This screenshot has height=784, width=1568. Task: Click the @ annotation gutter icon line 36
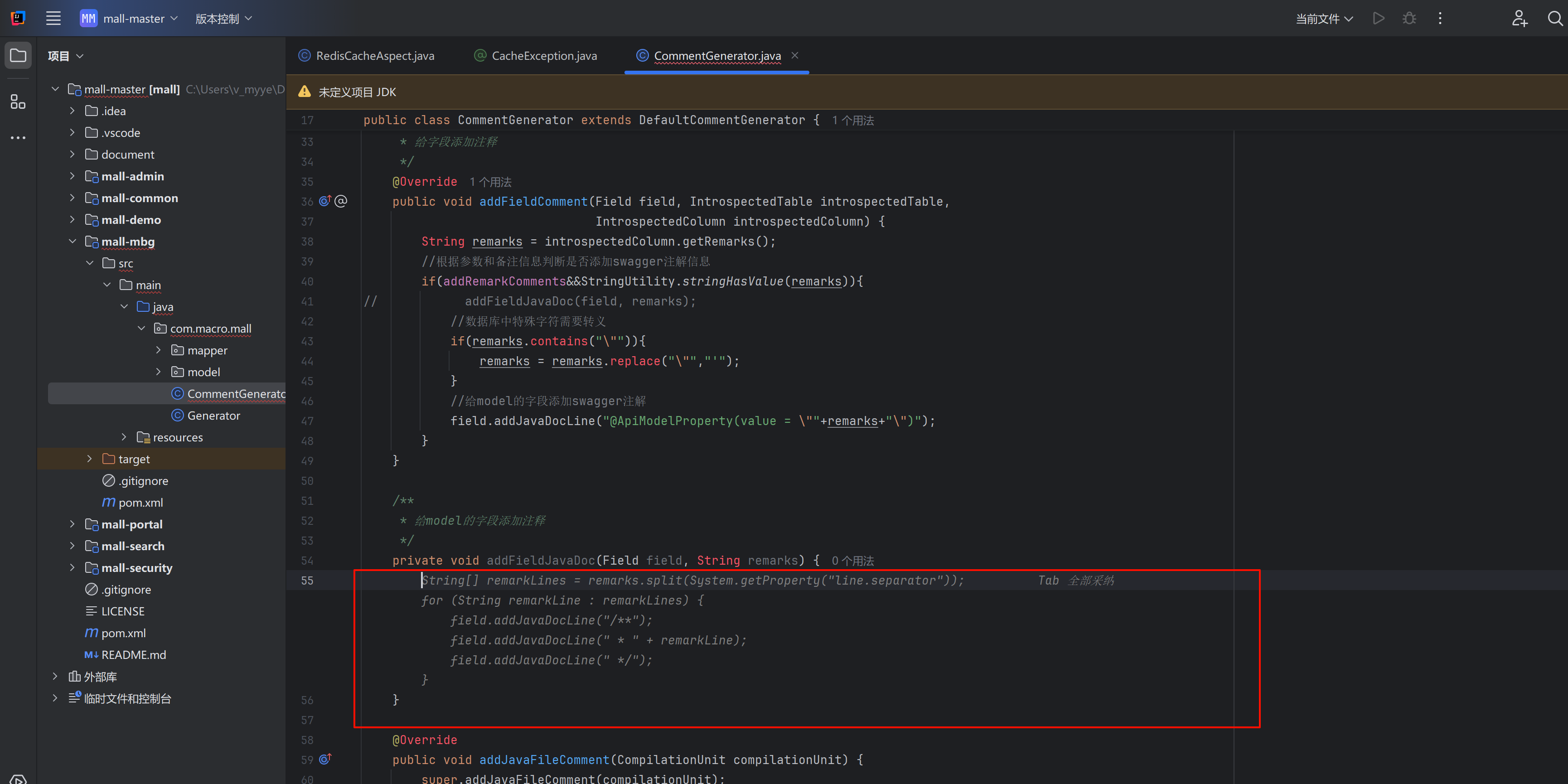pyautogui.click(x=341, y=201)
